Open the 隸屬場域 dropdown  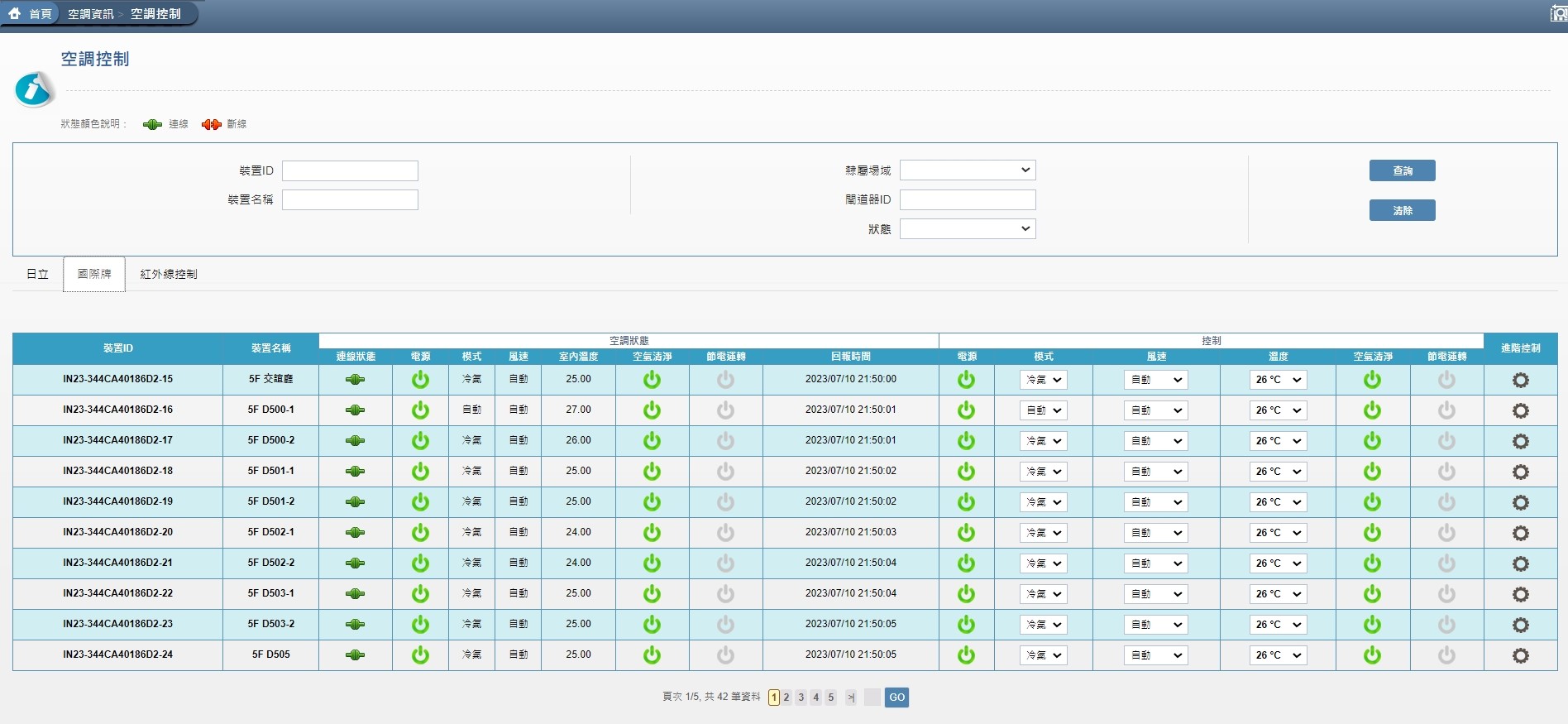[968, 170]
